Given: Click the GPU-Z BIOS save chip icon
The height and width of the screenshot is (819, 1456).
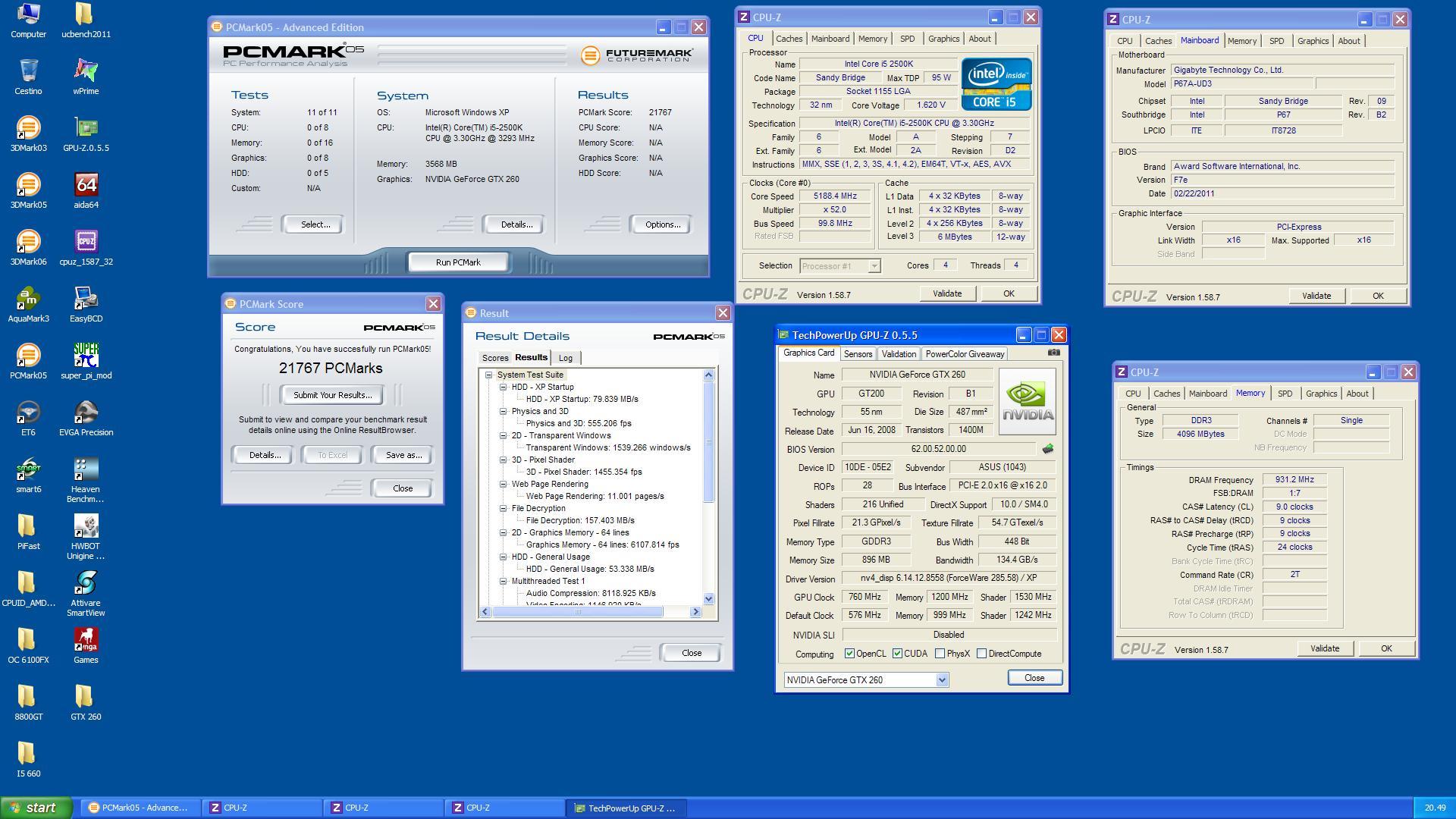Looking at the screenshot, I should [1048, 449].
